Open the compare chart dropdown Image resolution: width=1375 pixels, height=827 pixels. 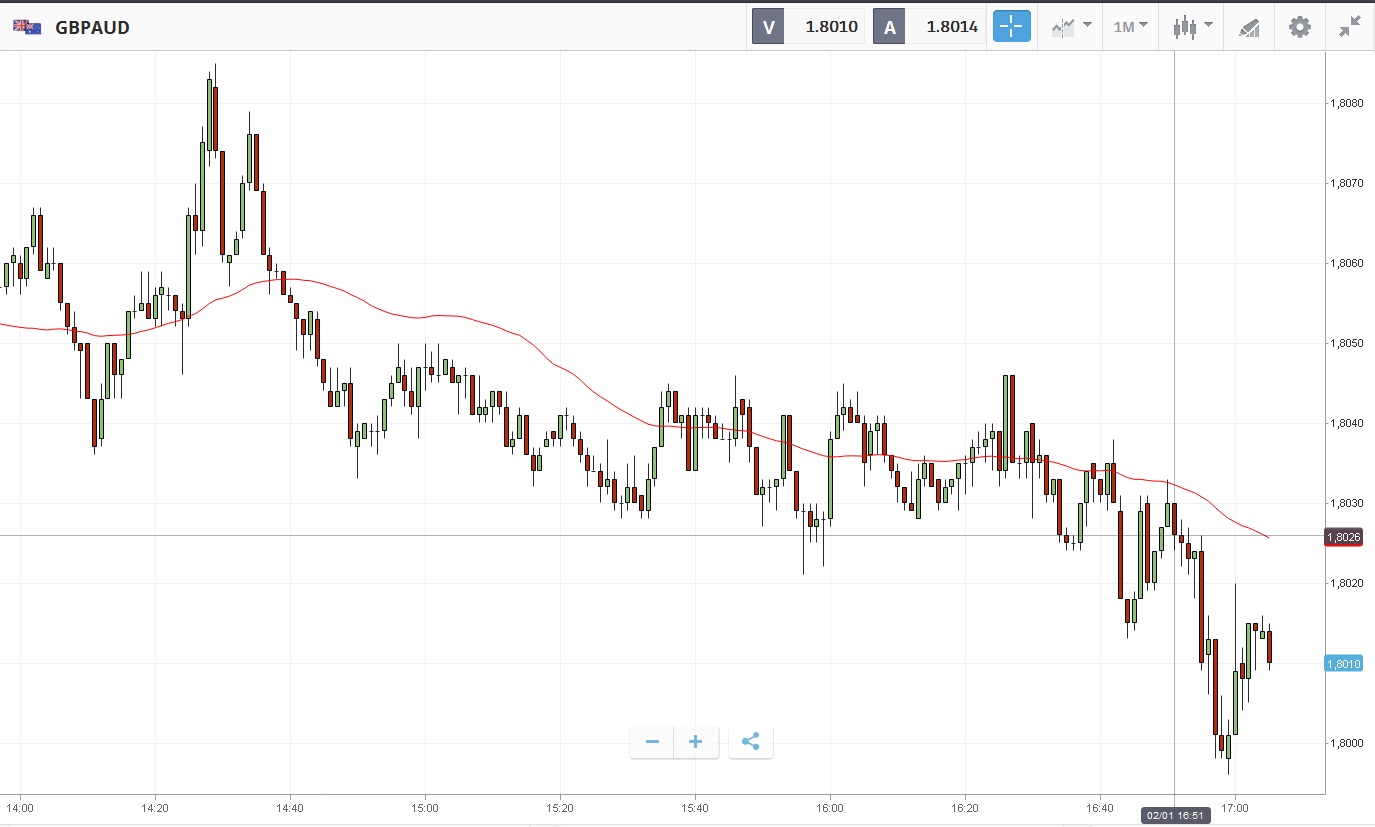coord(1071,27)
